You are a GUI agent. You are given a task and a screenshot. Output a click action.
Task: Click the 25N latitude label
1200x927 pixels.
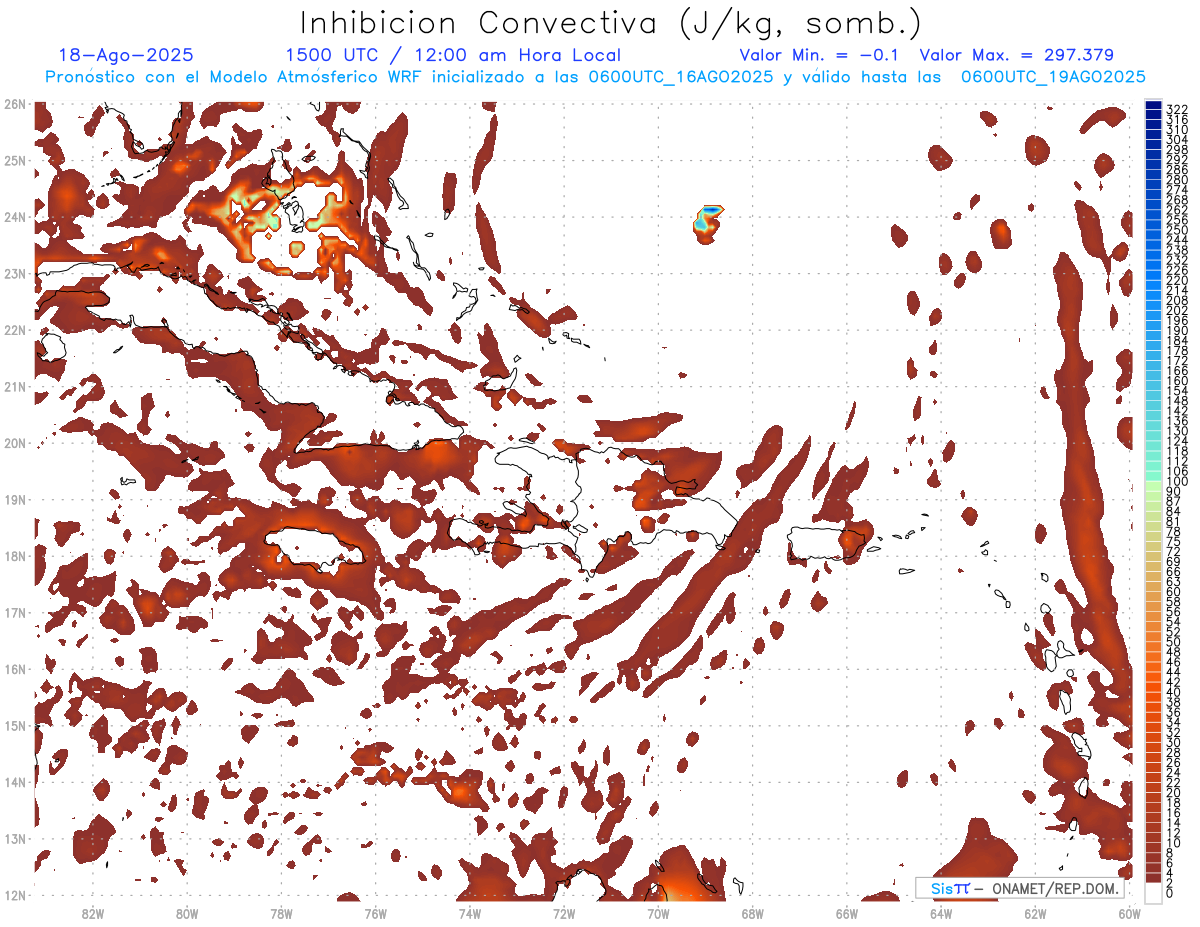15,160
